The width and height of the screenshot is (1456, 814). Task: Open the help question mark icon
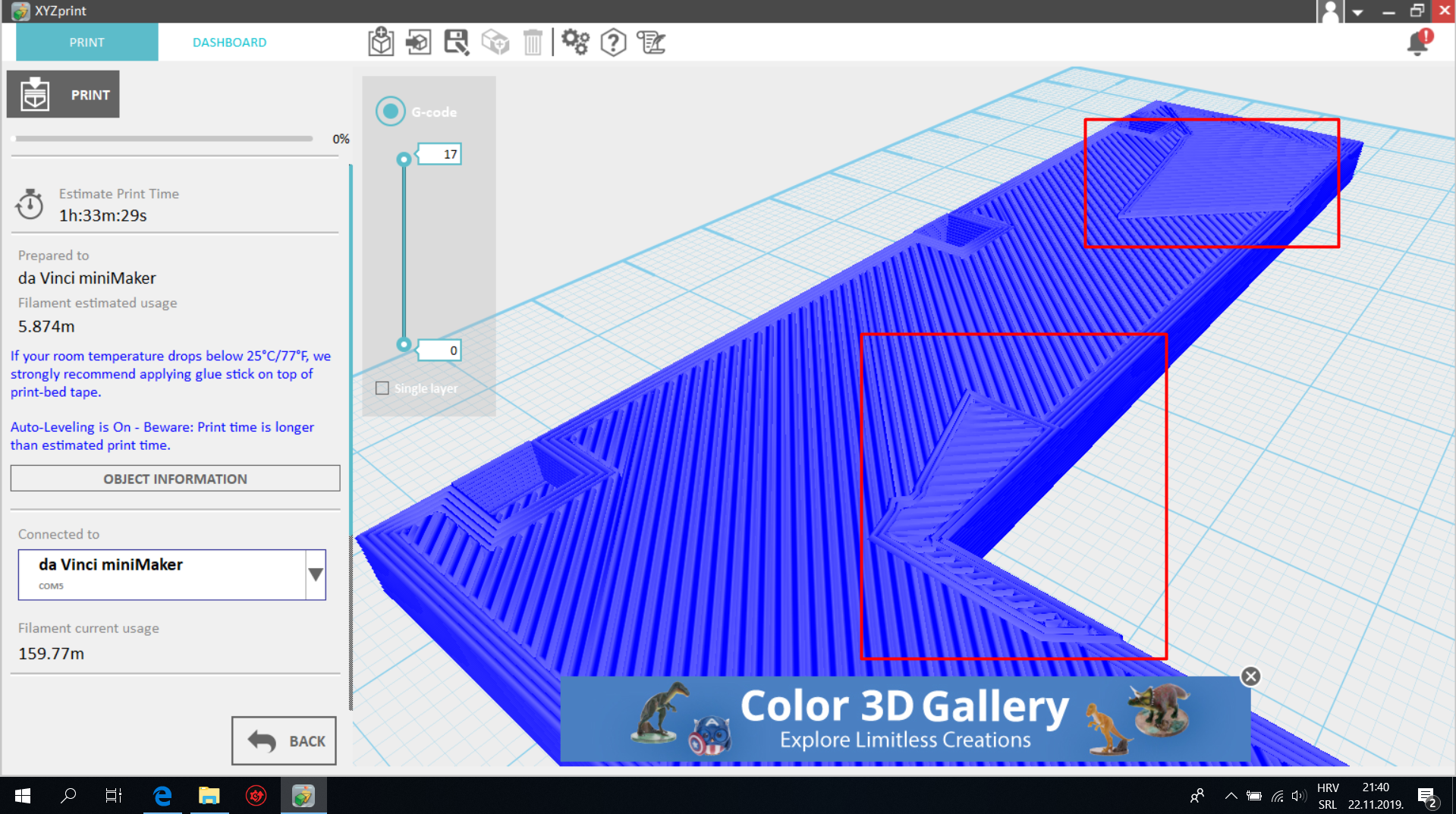click(x=613, y=42)
